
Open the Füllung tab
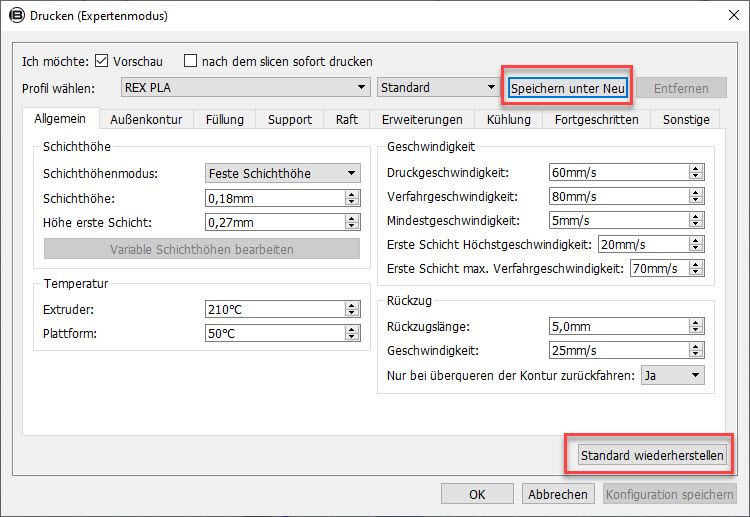click(x=224, y=119)
